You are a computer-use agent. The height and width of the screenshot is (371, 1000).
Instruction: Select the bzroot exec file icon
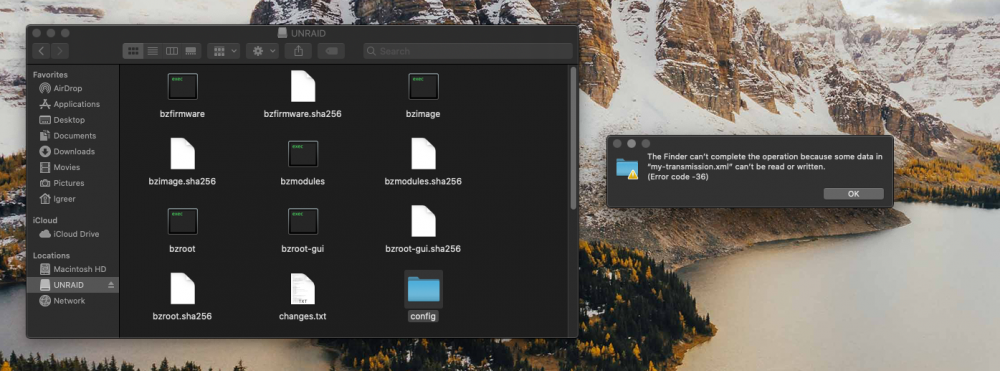(x=182, y=221)
